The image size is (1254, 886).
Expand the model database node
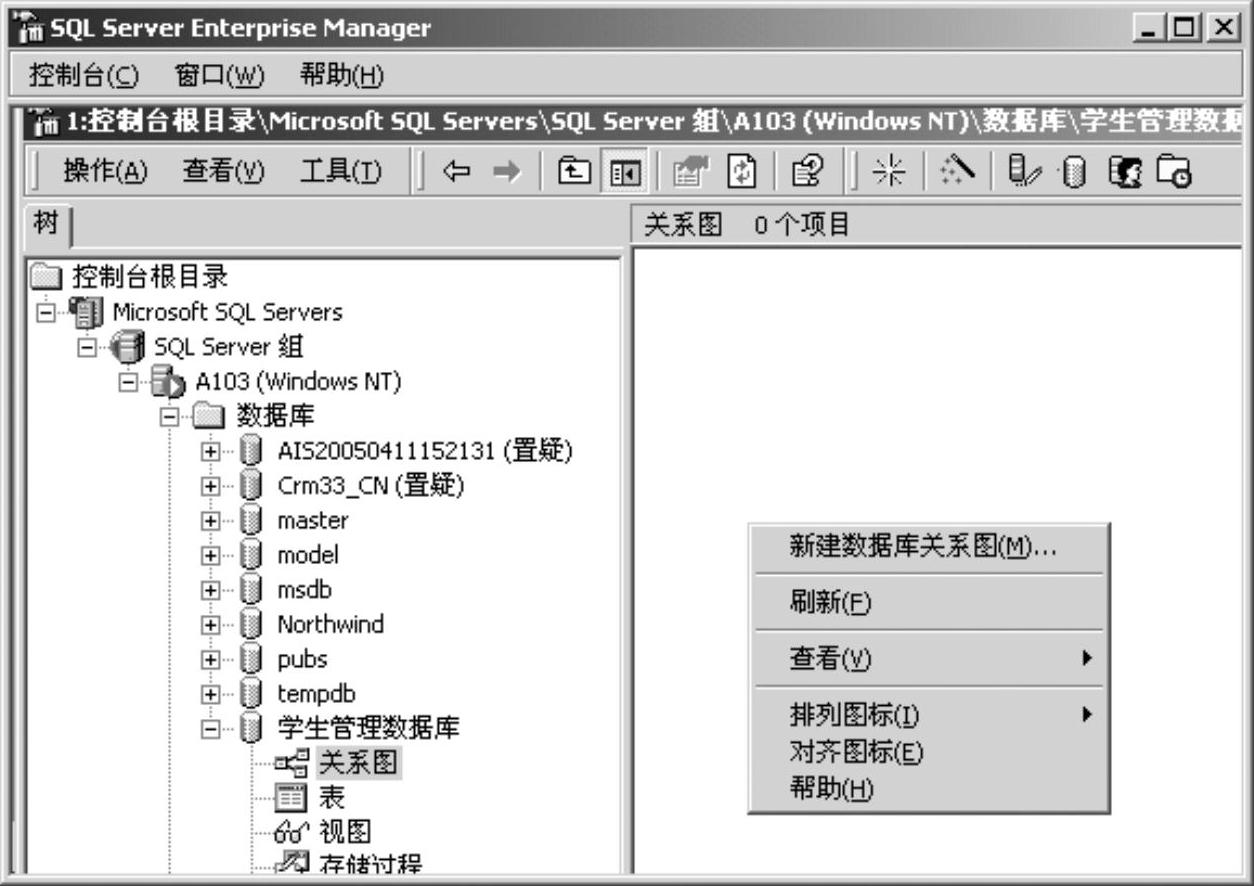pos(211,555)
